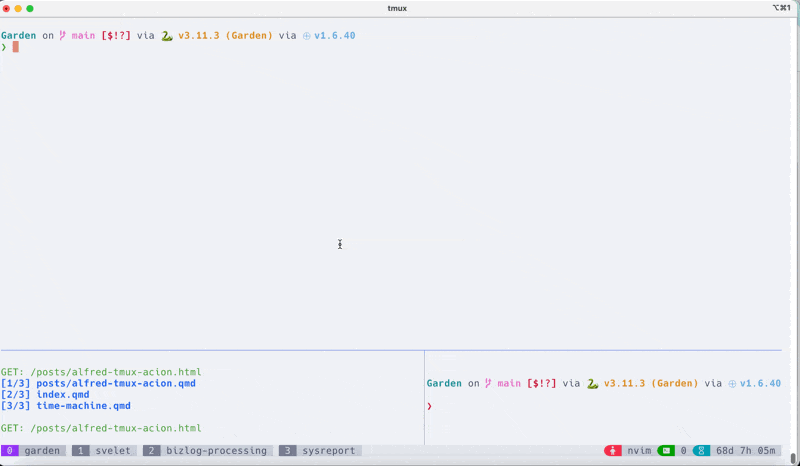Image resolution: width=800 pixels, height=466 pixels.
Task: Click 'Garden' directory name in top pane prompt
Action: click(18, 36)
